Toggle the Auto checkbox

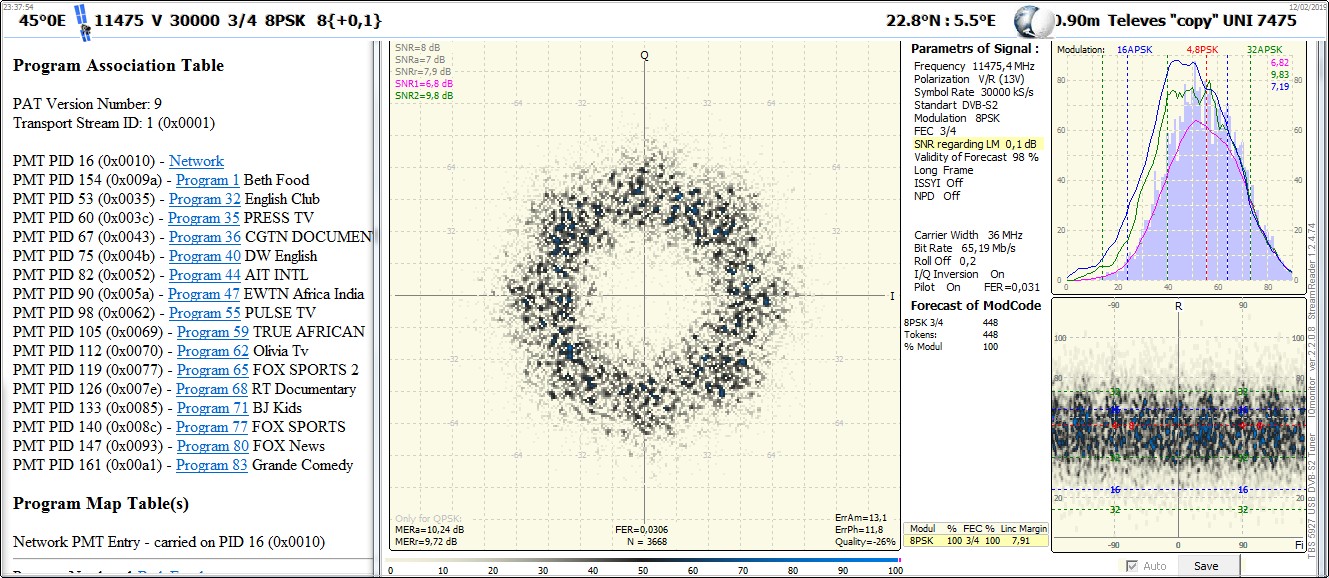pyautogui.click(x=1132, y=566)
